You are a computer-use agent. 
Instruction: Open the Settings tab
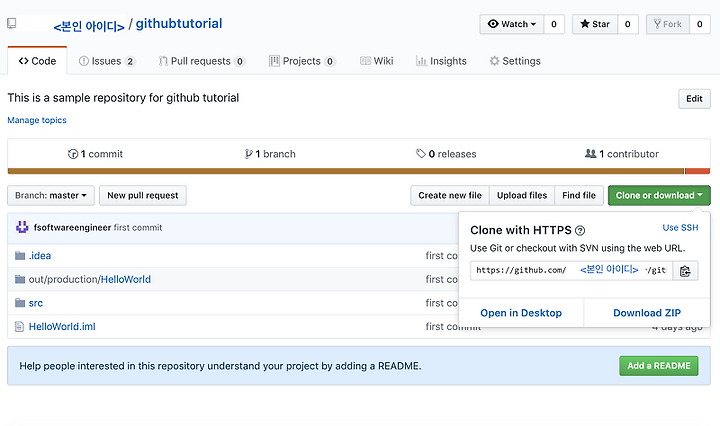pyautogui.click(x=515, y=61)
